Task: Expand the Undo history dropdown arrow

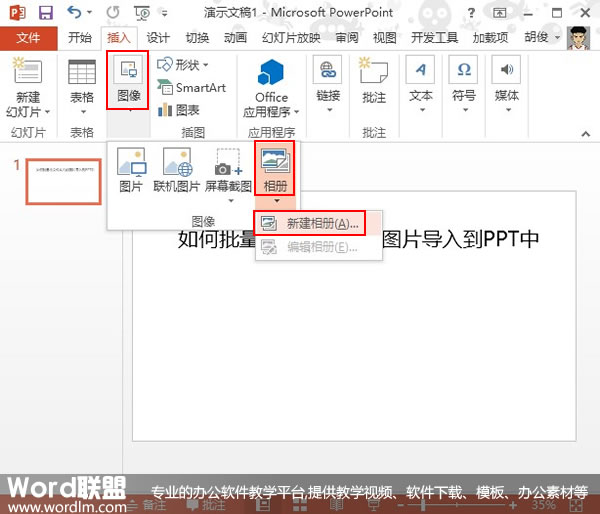Action: point(90,12)
